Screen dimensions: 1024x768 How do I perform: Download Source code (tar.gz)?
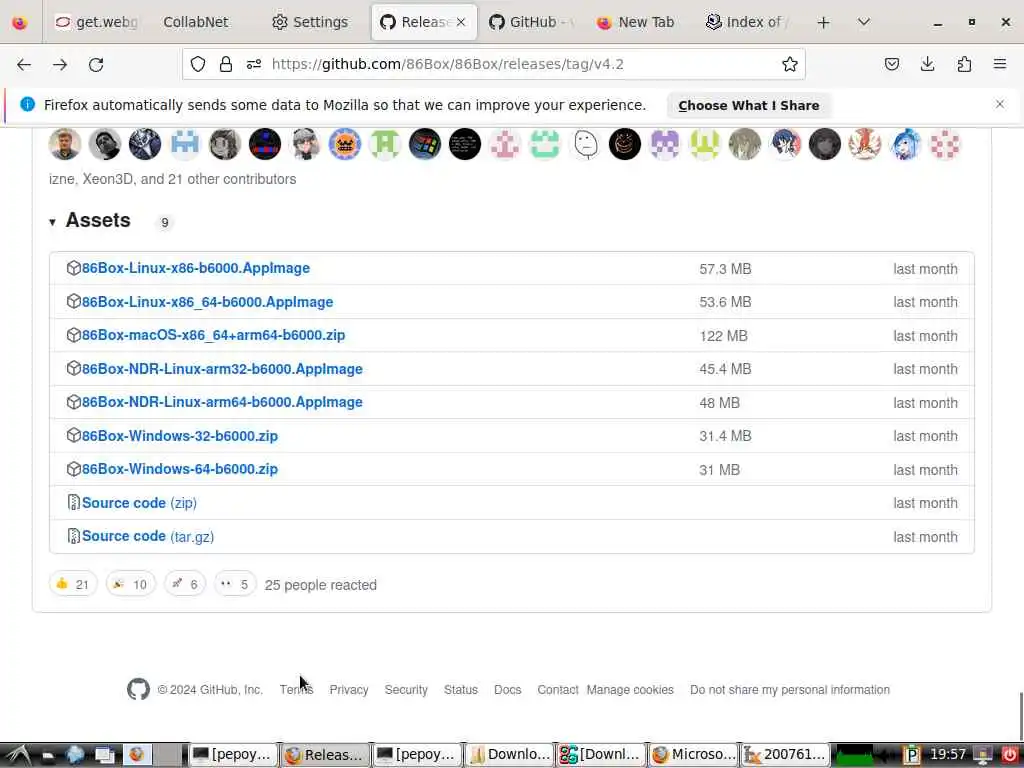click(x=148, y=536)
